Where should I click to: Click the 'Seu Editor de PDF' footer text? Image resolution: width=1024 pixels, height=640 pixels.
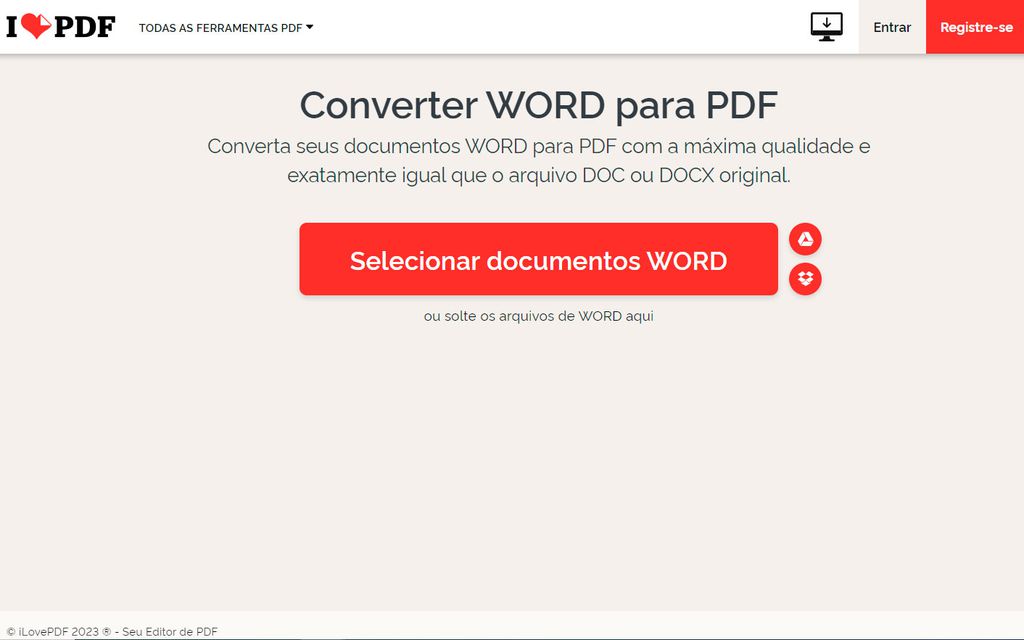[170, 631]
